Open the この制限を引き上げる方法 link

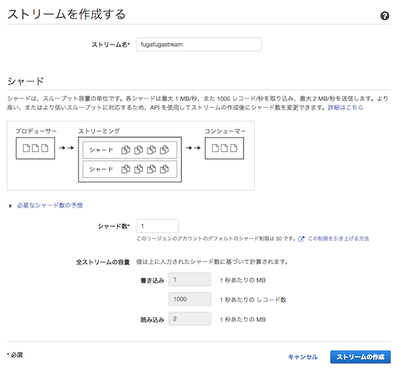point(338,239)
